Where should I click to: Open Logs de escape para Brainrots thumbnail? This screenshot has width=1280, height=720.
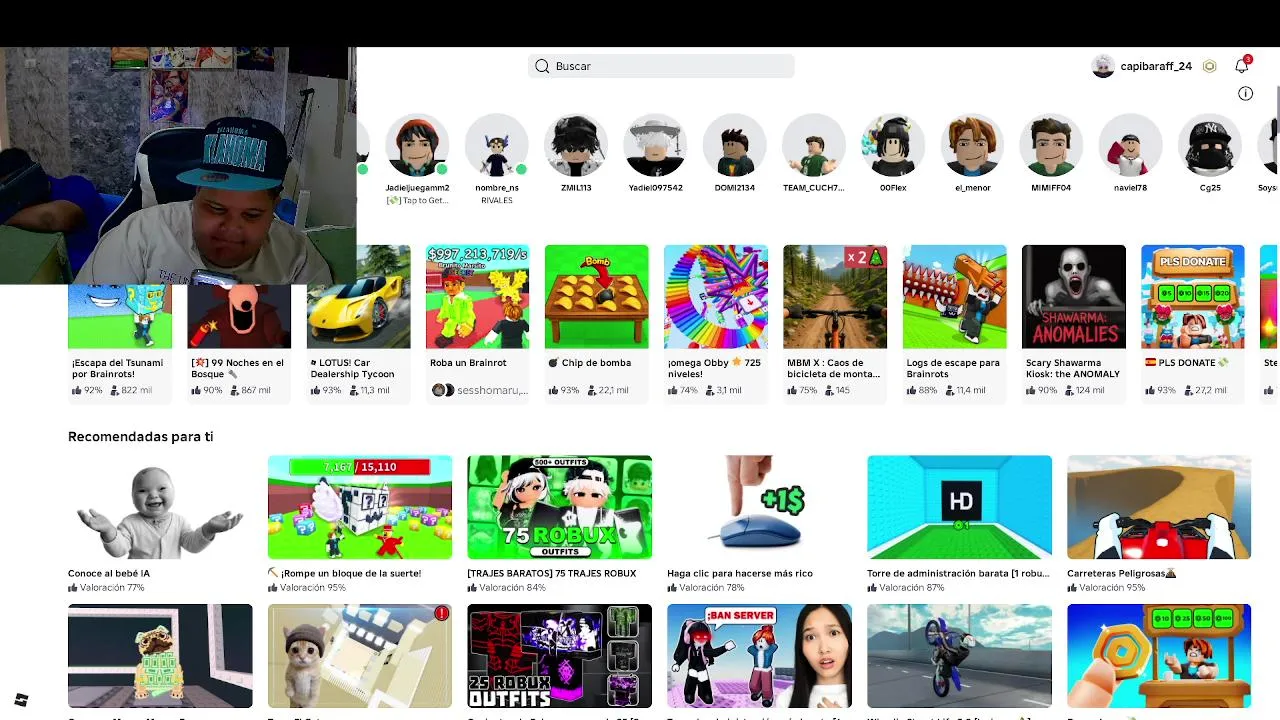[954, 297]
